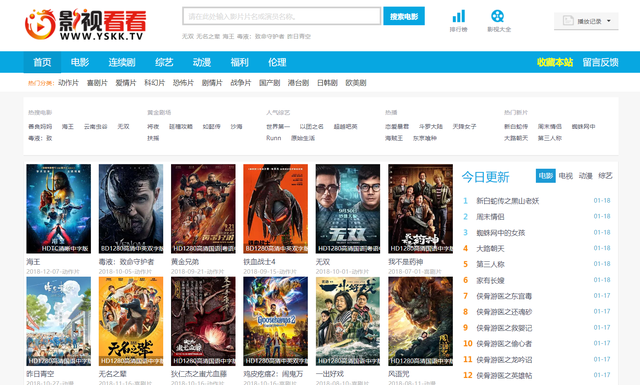Select the 国产剧 hot category
This screenshot has height=385, width=640.
[x=269, y=83]
